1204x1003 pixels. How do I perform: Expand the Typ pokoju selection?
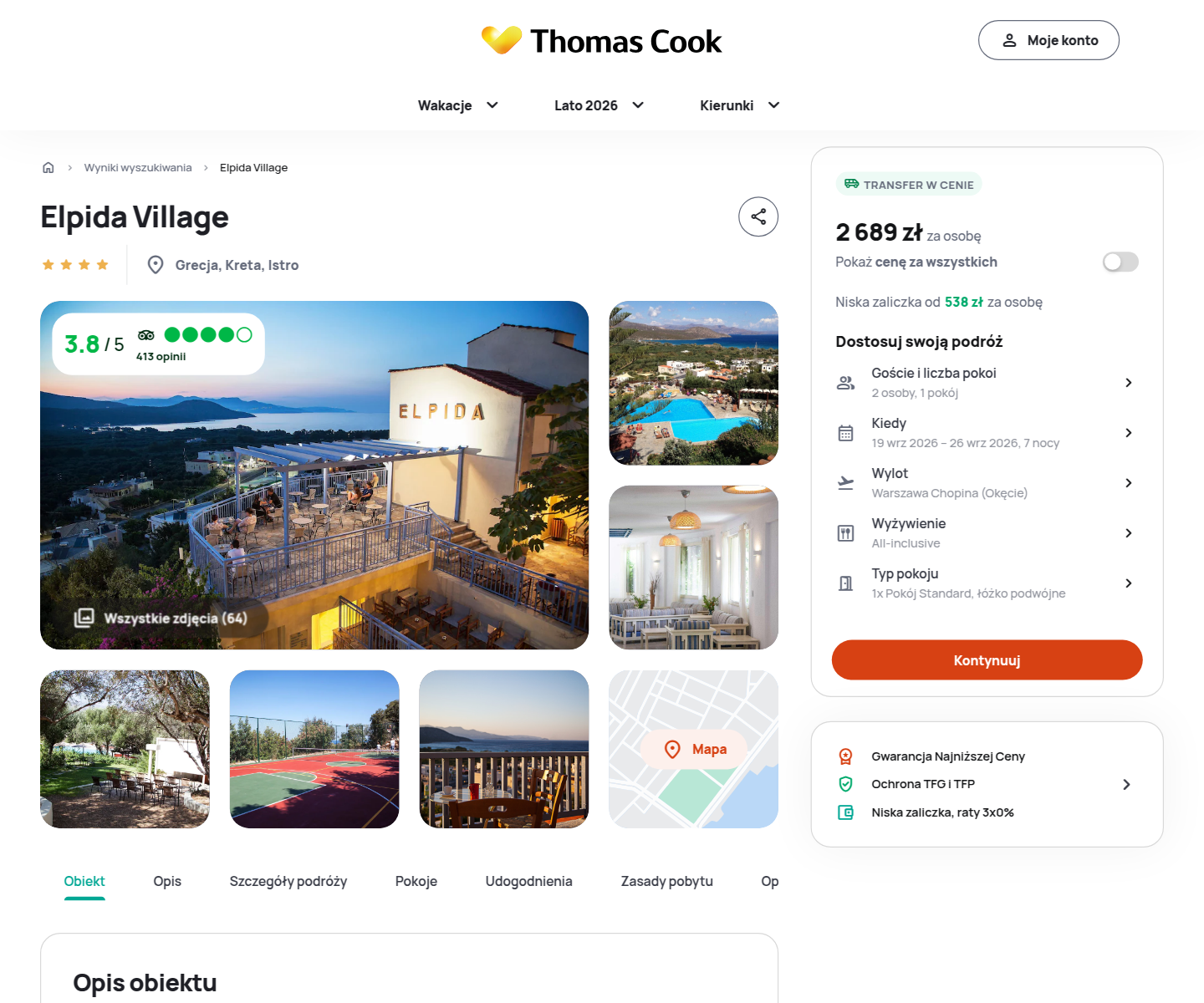(x=987, y=583)
